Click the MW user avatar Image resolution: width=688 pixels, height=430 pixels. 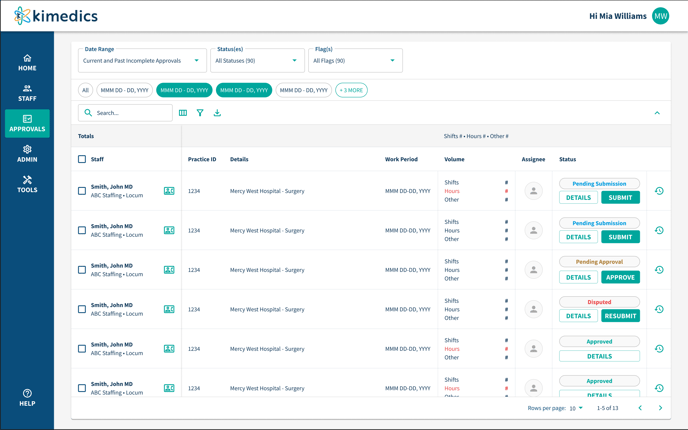660,16
